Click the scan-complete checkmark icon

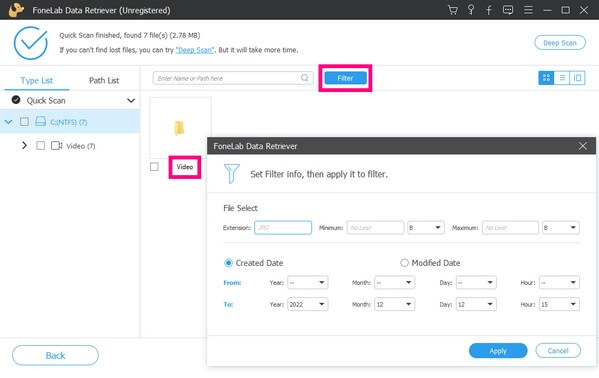click(x=31, y=43)
